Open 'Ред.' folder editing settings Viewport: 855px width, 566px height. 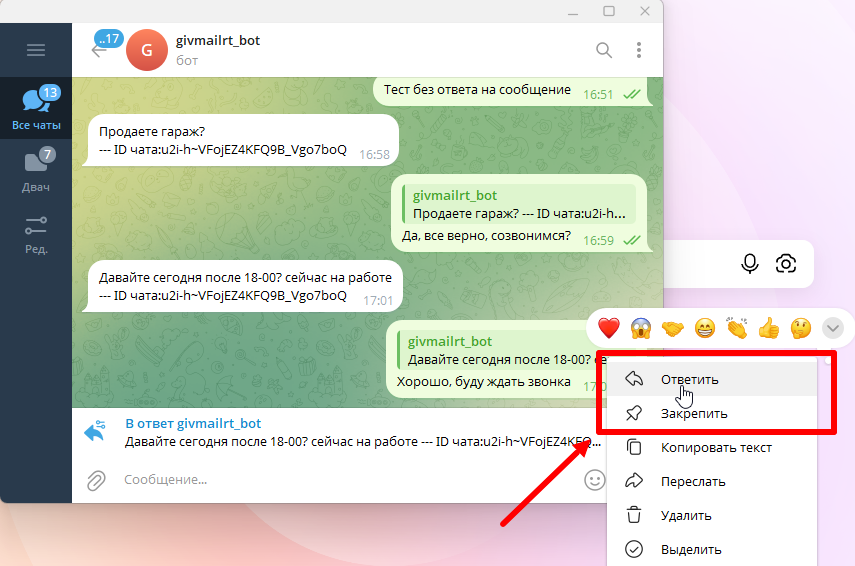pos(36,233)
